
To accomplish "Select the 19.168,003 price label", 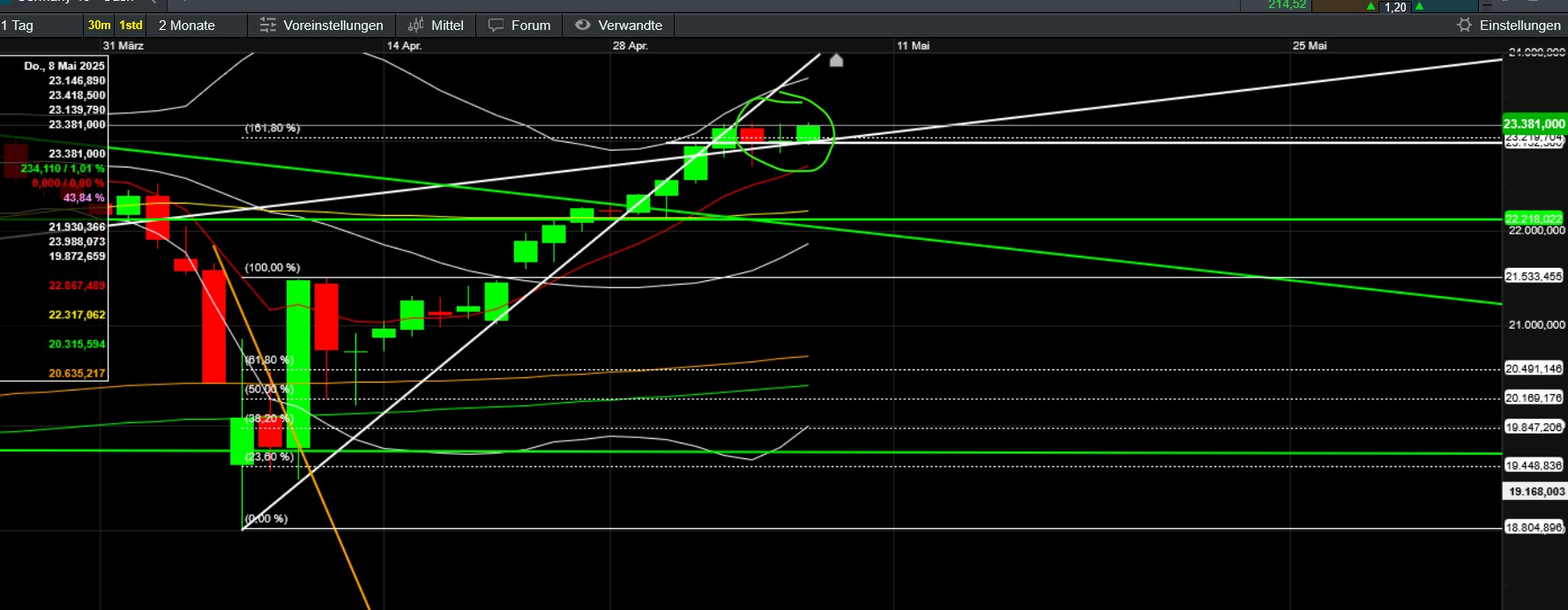I will pyautogui.click(x=1535, y=492).
